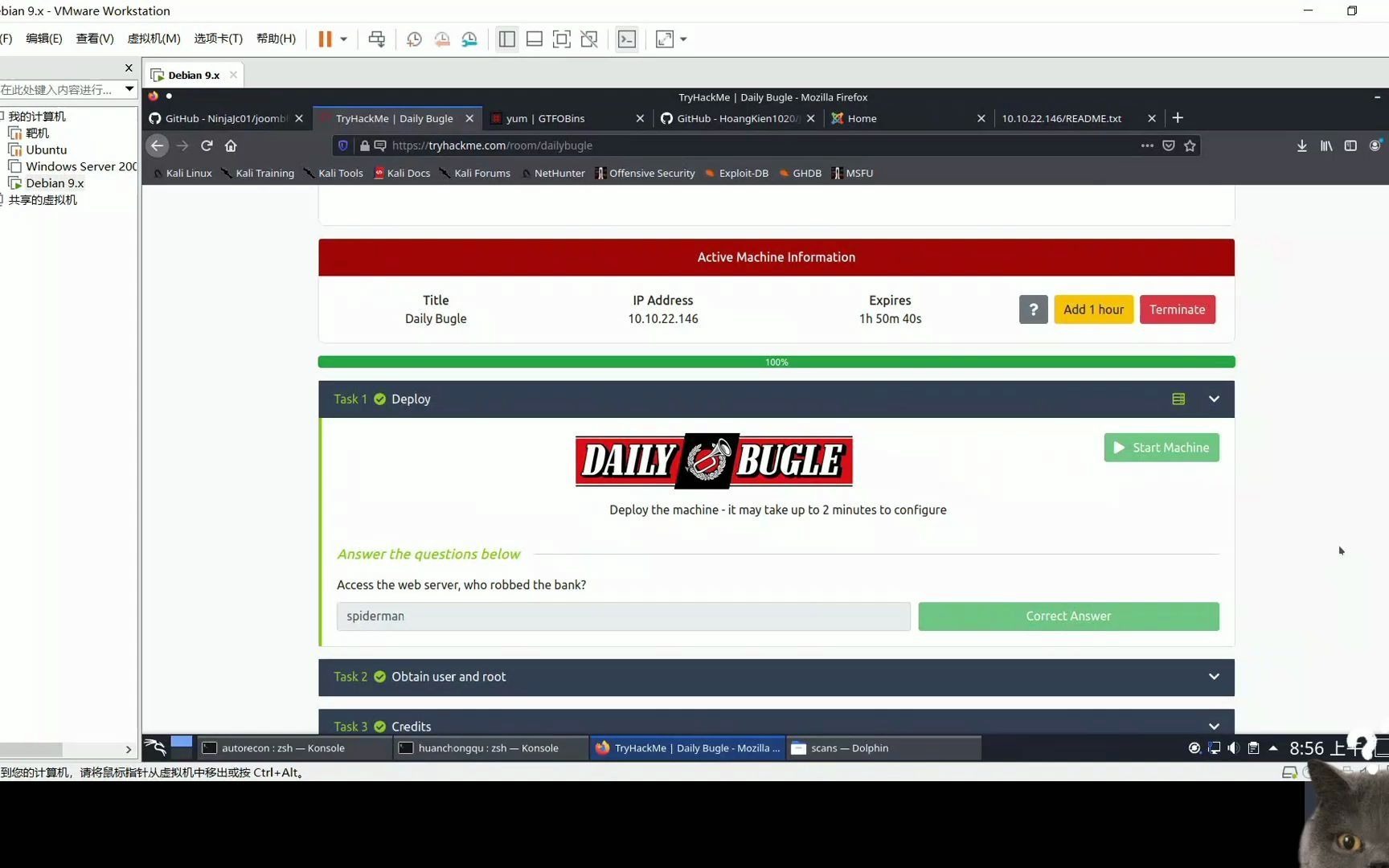
Task: Reload the TryHackMe page
Action: pos(207,145)
